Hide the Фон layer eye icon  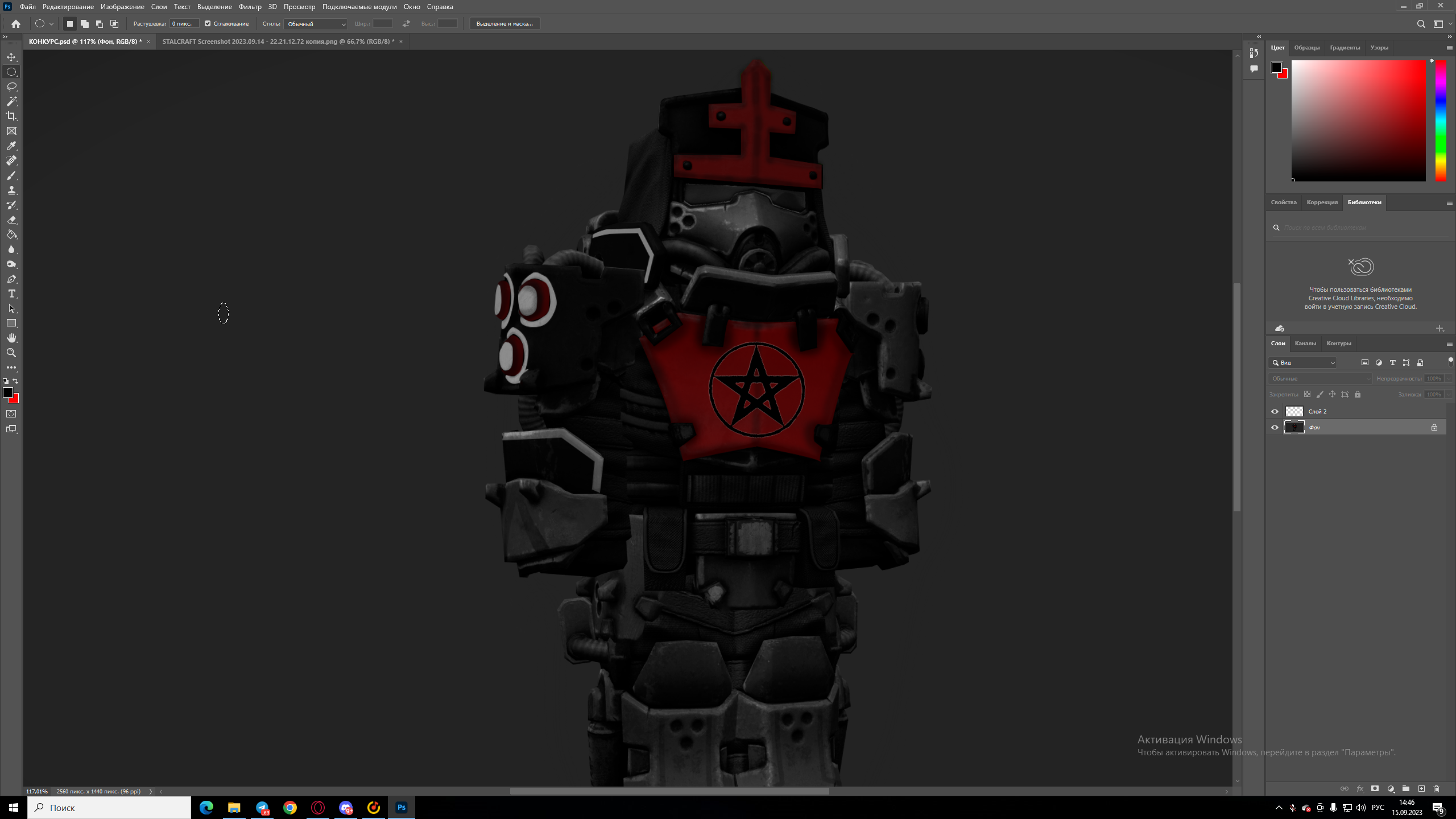[x=1275, y=427]
